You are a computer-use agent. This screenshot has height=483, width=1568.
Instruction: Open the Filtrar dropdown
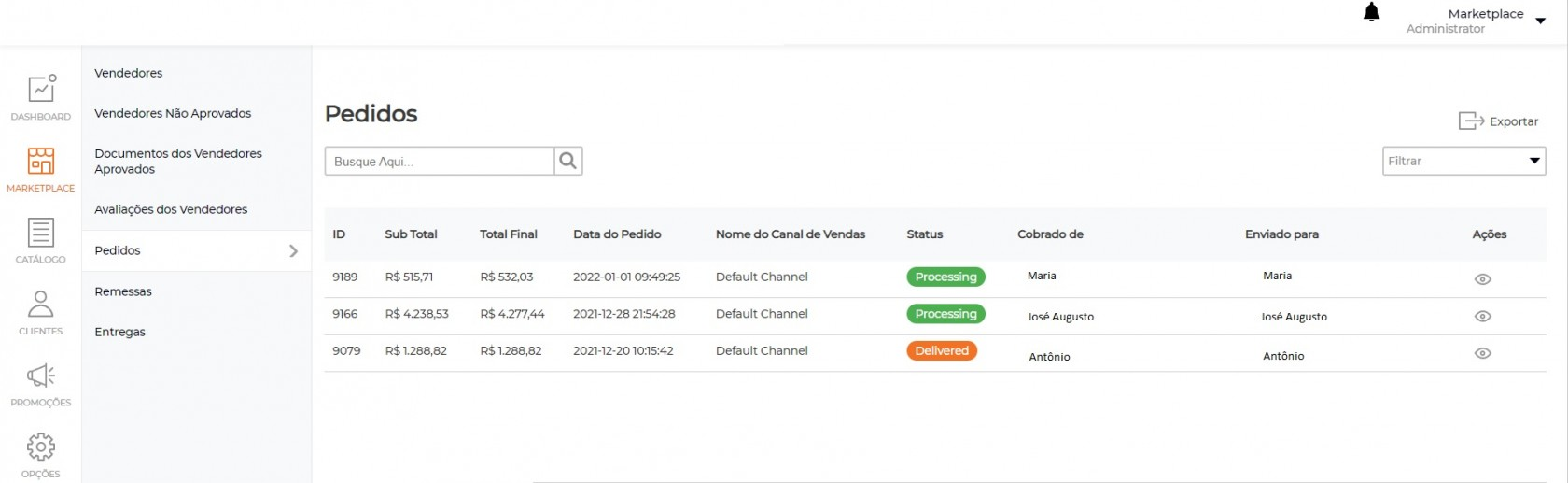(x=1463, y=161)
